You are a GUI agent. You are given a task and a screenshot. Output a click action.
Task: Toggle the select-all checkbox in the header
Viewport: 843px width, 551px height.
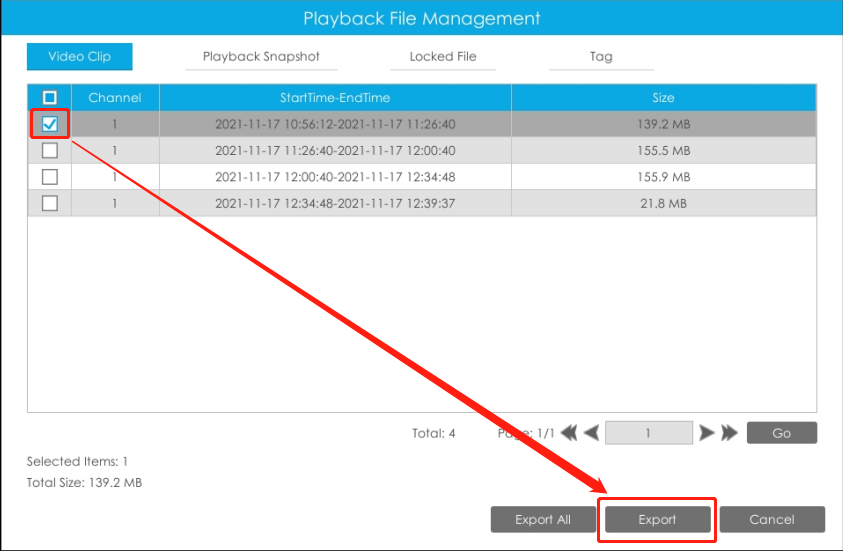point(49,97)
